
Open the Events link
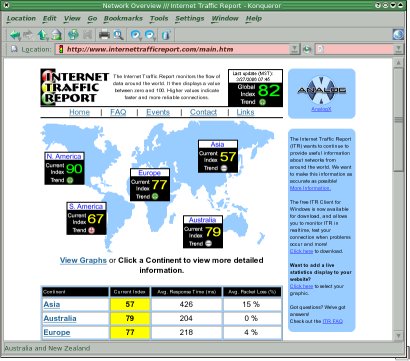[x=158, y=112]
